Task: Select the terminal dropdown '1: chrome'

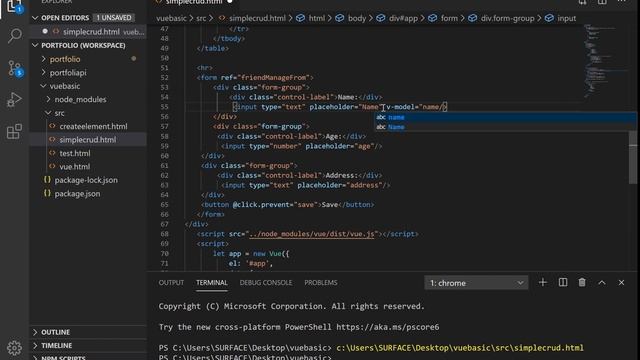Action: 476,283
